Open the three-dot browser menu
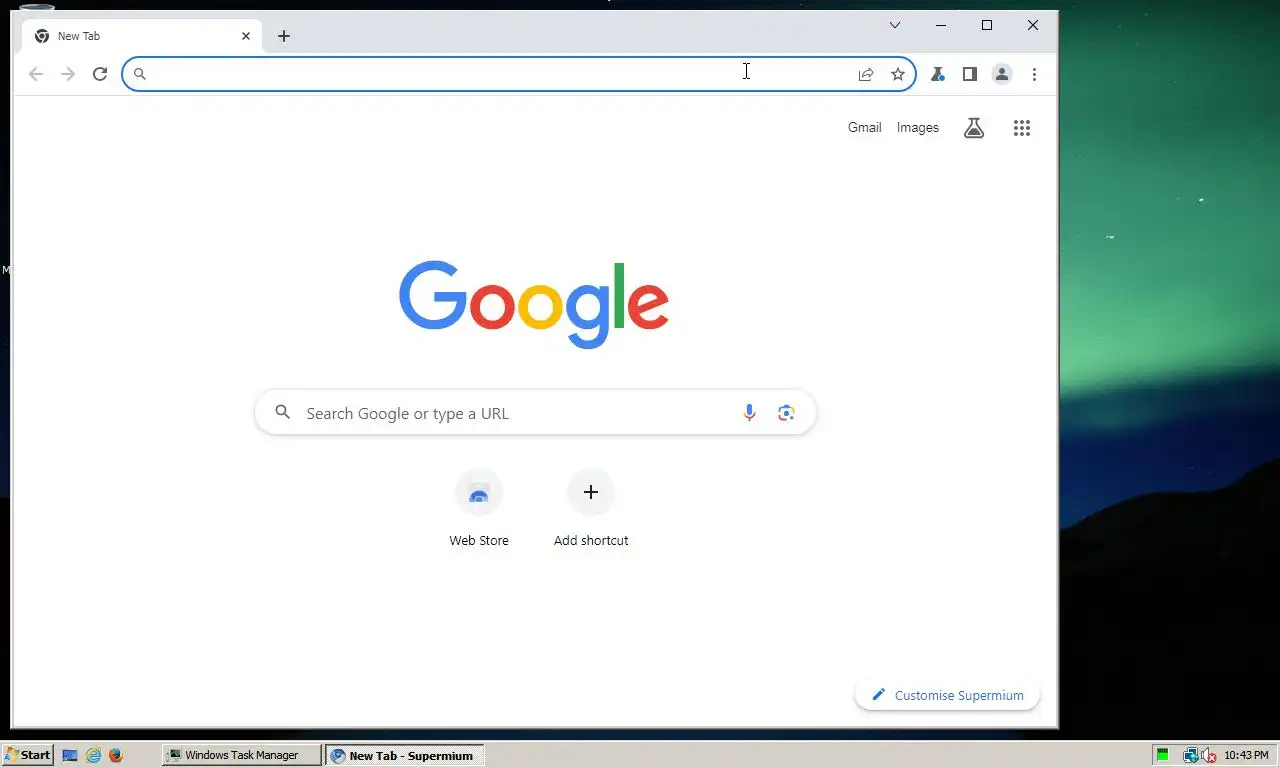The width and height of the screenshot is (1280, 768). [1034, 74]
